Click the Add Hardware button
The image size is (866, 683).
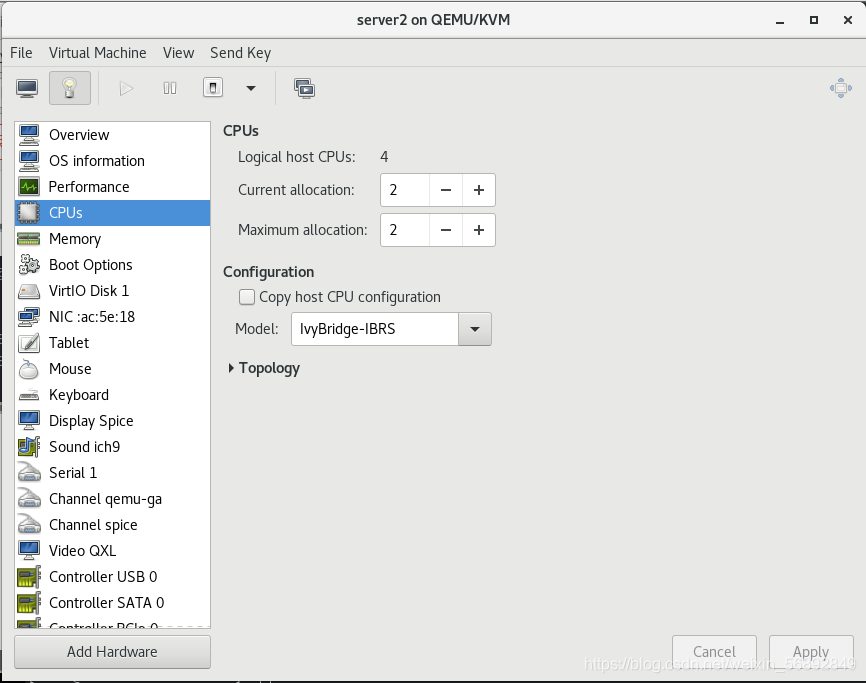[x=112, y=652]
